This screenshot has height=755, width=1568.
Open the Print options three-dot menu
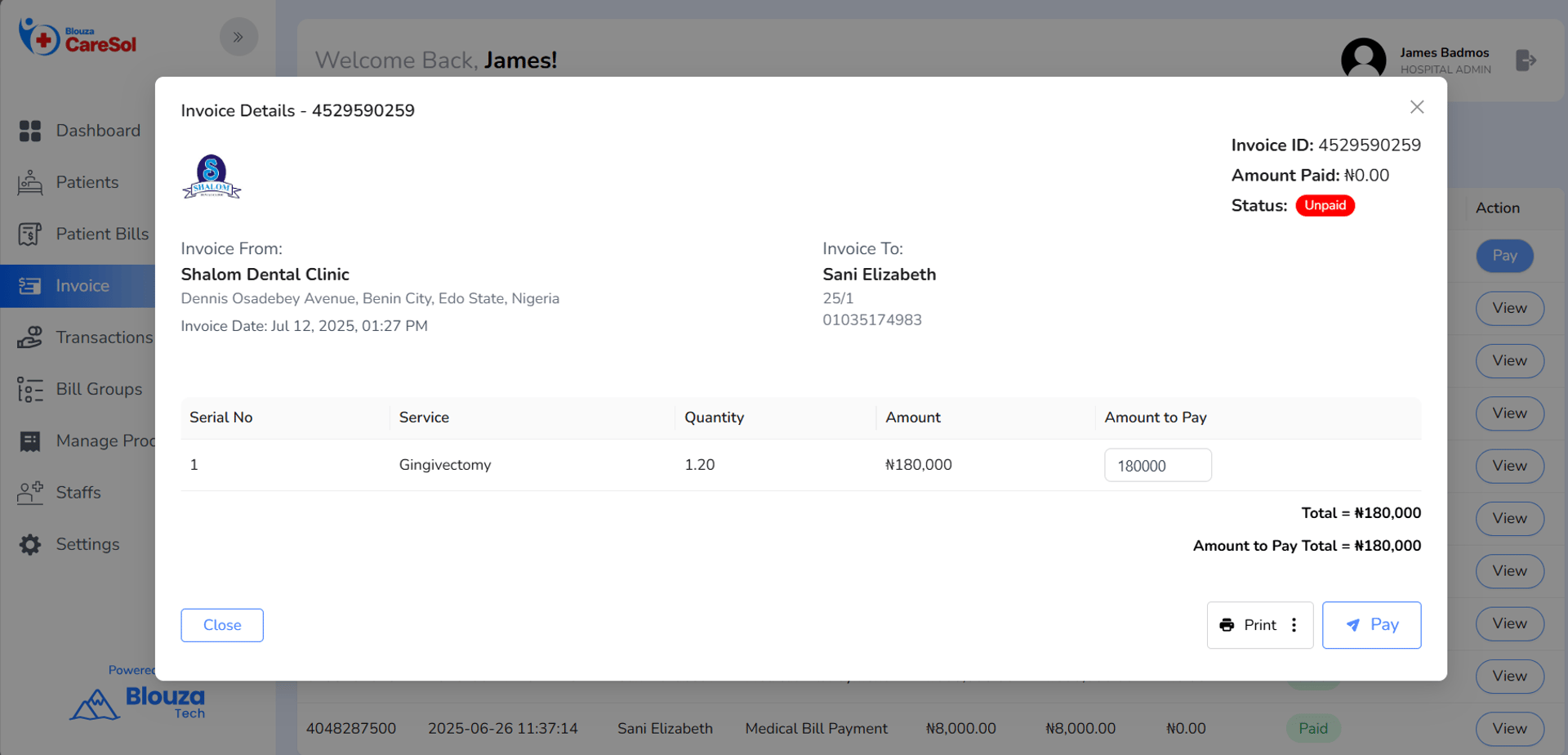tap(1294, 625)
